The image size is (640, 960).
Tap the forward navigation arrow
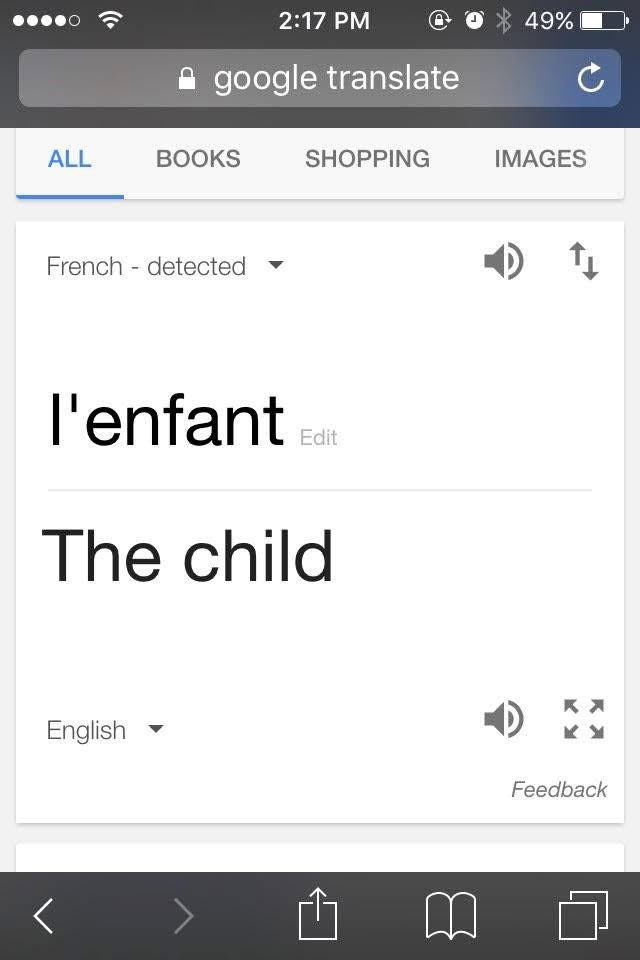pos(183,914)
